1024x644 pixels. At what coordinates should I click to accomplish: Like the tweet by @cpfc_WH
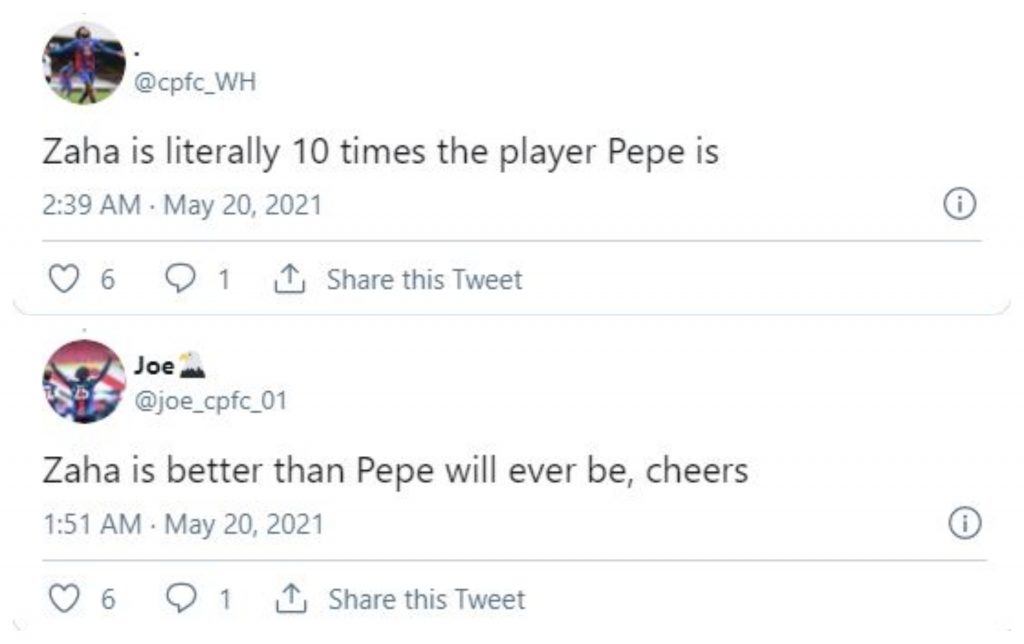64,279
